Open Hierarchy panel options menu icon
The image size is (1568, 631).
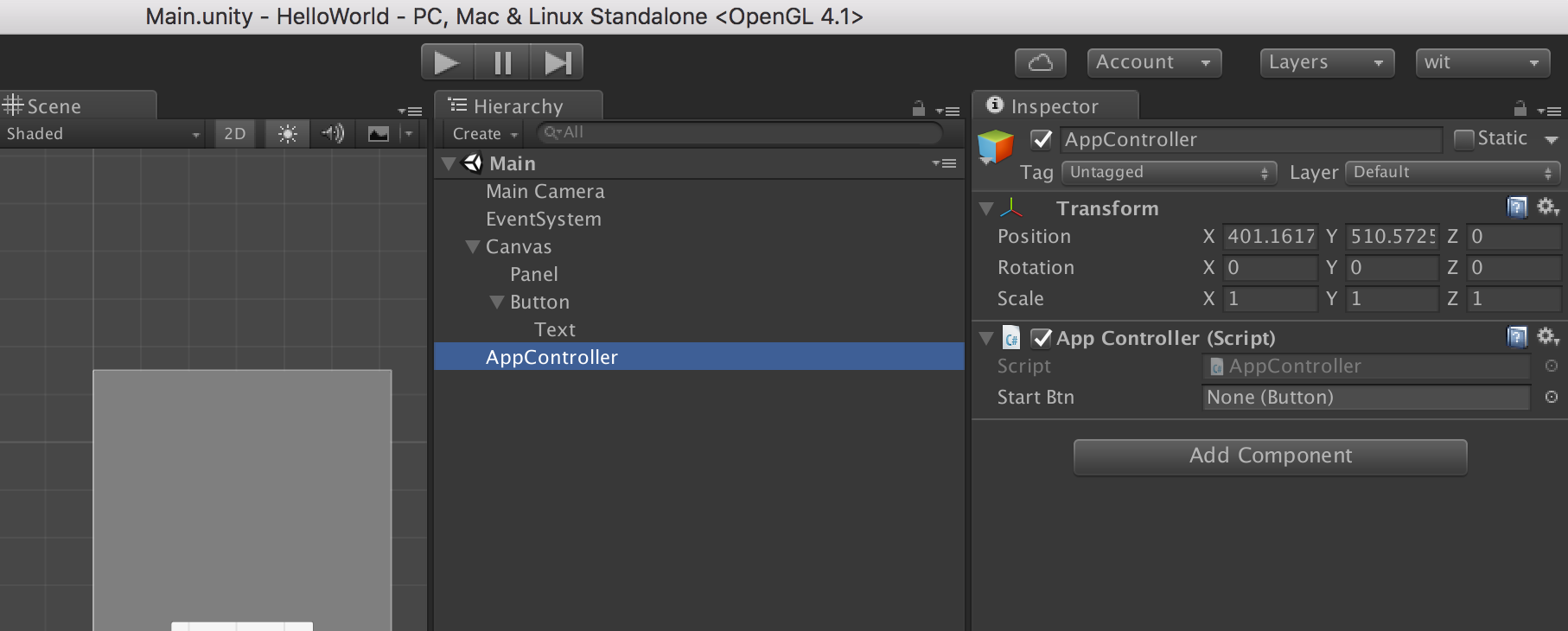click(947, 112)
